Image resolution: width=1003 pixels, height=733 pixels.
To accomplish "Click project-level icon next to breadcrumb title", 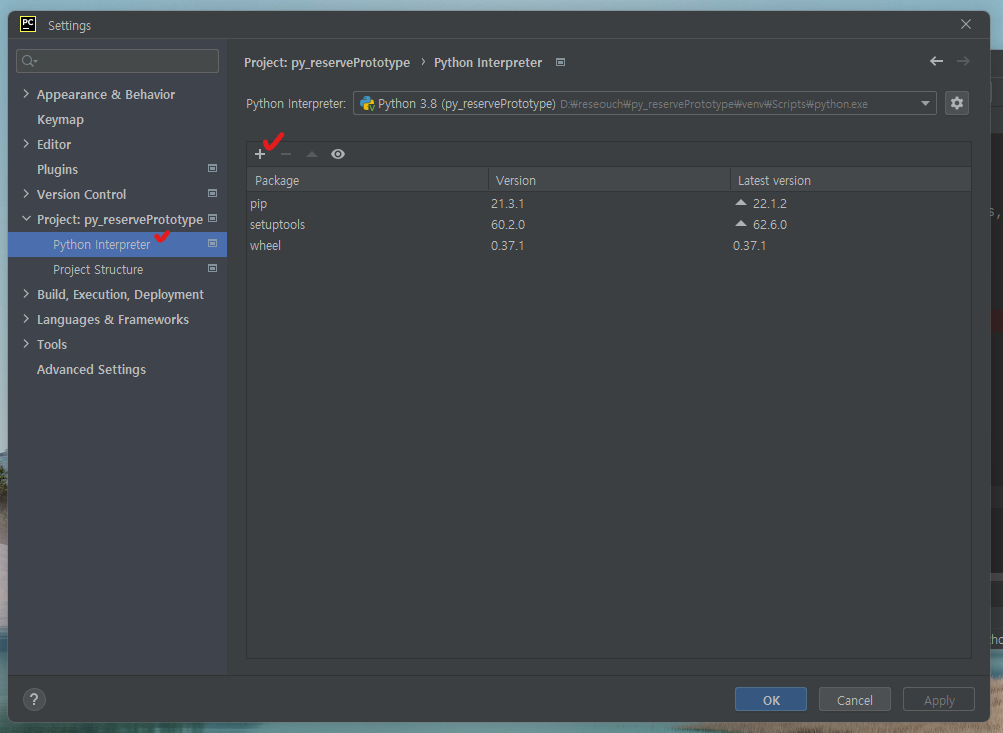I will (x=560, y=62).
